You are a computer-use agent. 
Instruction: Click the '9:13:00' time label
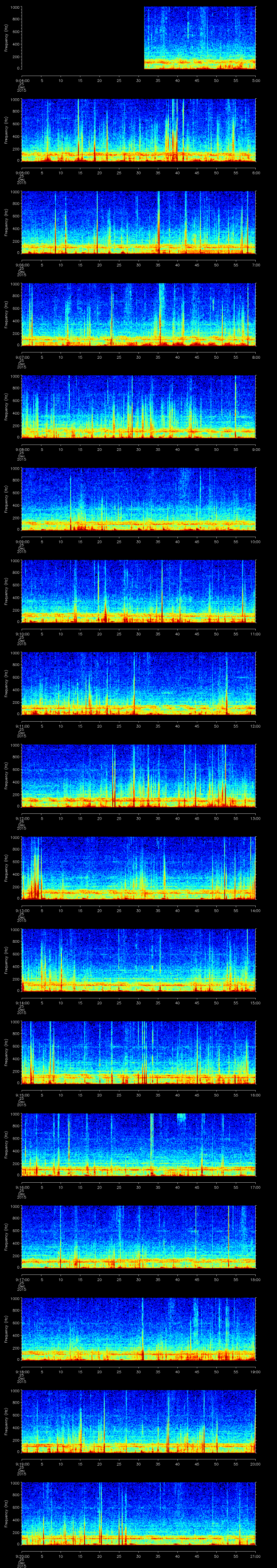[x=22, y=910]
